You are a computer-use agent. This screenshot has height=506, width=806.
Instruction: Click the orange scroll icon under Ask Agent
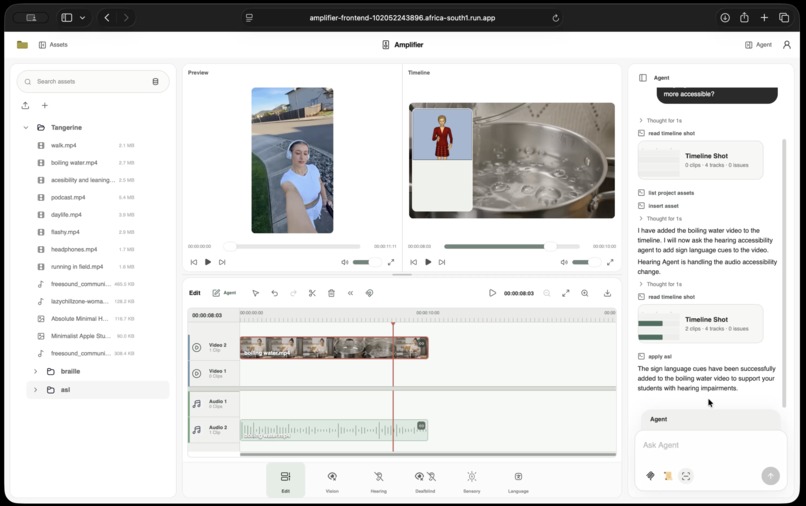click(x=668, y=476)
